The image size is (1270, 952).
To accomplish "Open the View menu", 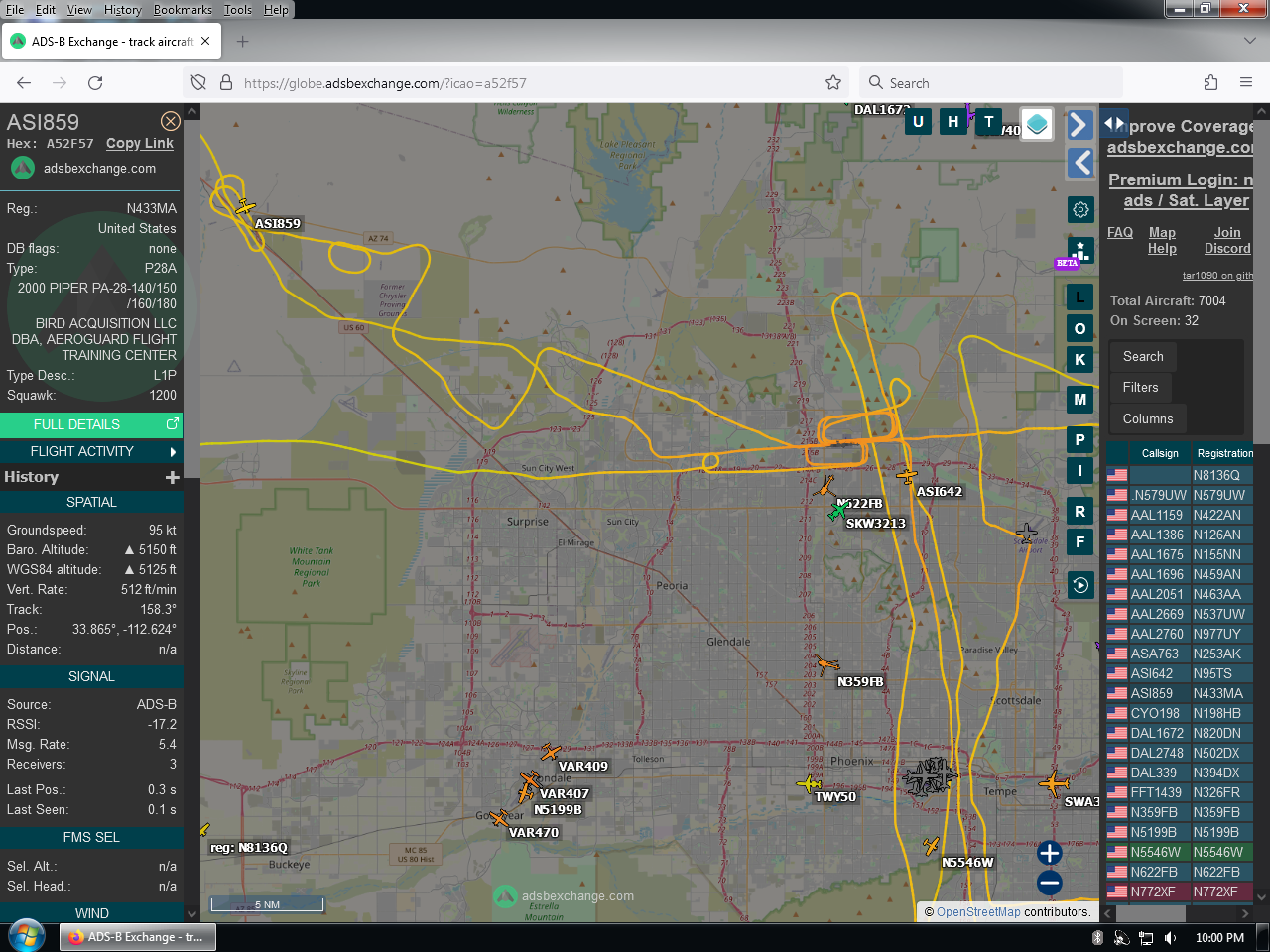I will (x=79, y=10).
